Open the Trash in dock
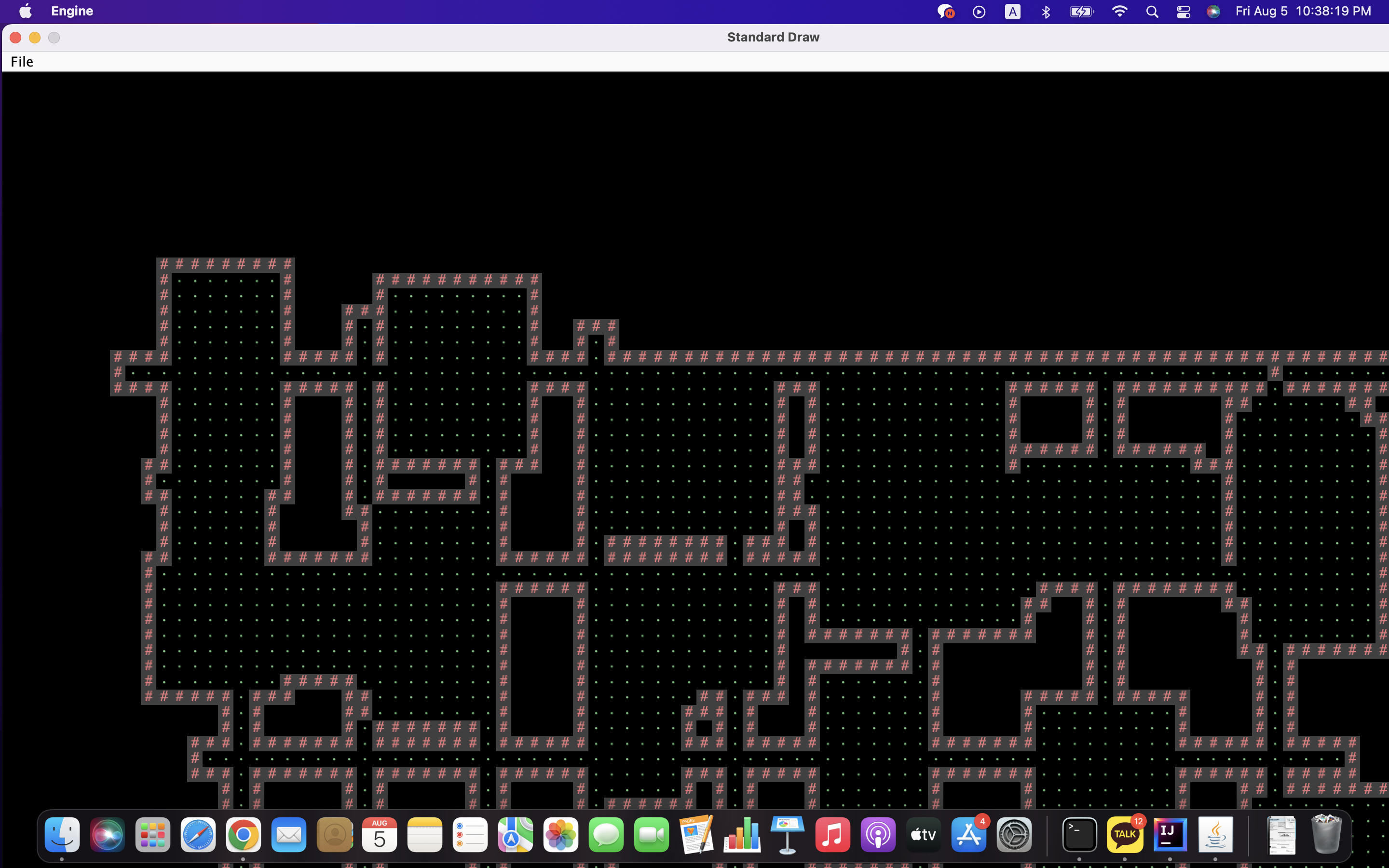Screen dimensions: 1389x868 point(1326,834)
